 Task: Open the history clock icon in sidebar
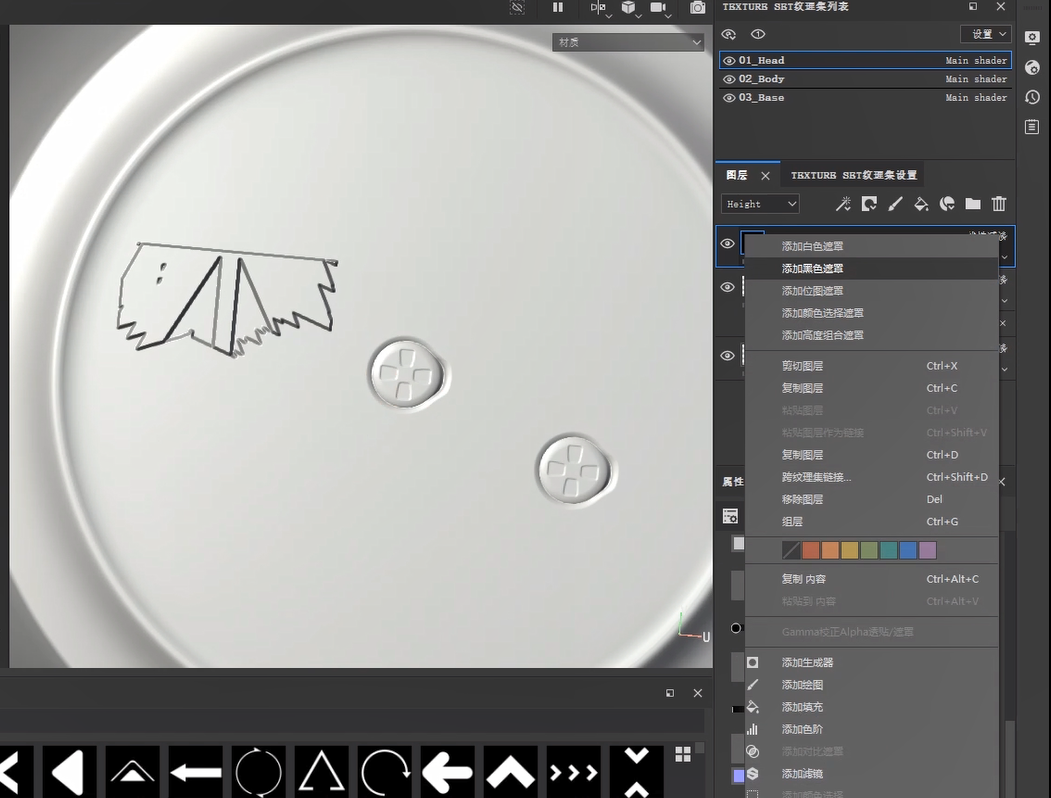click(1033, 97)
